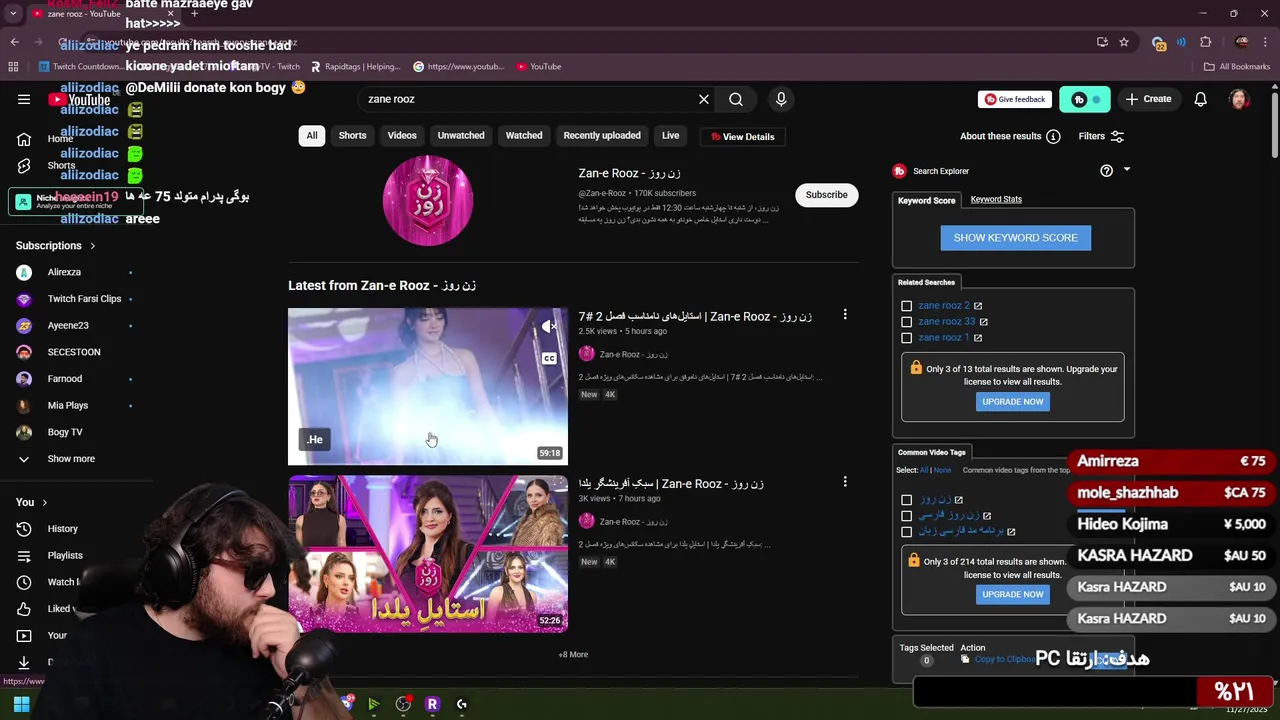Select the Videos filter chip

[402, 136]
